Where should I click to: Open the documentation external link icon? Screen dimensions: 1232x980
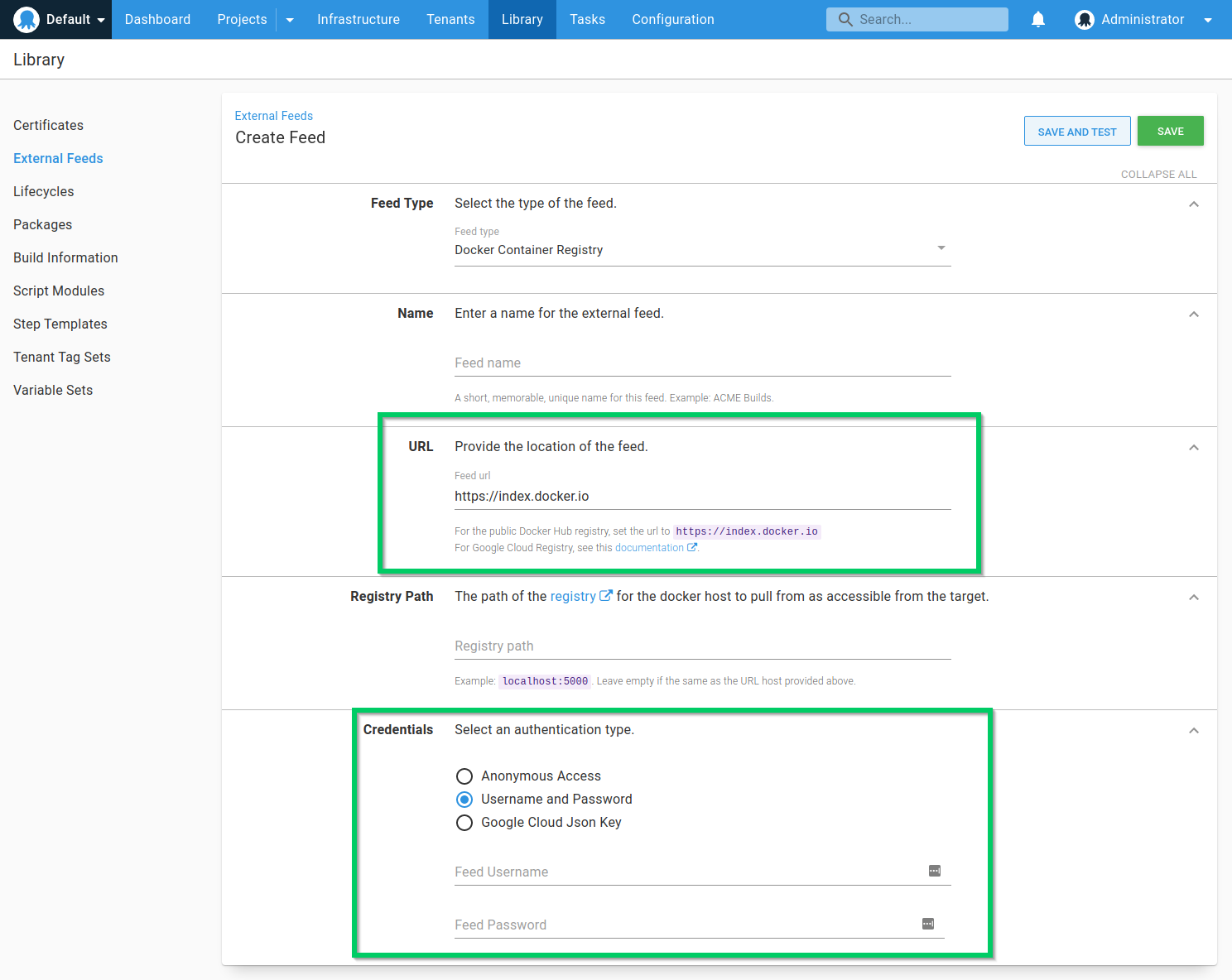(692, 547)
